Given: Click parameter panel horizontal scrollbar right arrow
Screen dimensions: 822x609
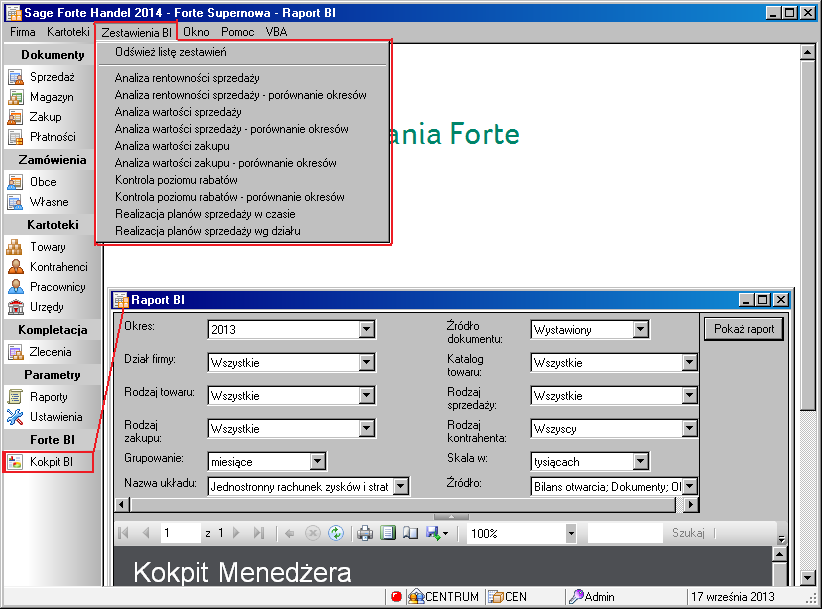Looking at the screenshot, I should (691, 505).
